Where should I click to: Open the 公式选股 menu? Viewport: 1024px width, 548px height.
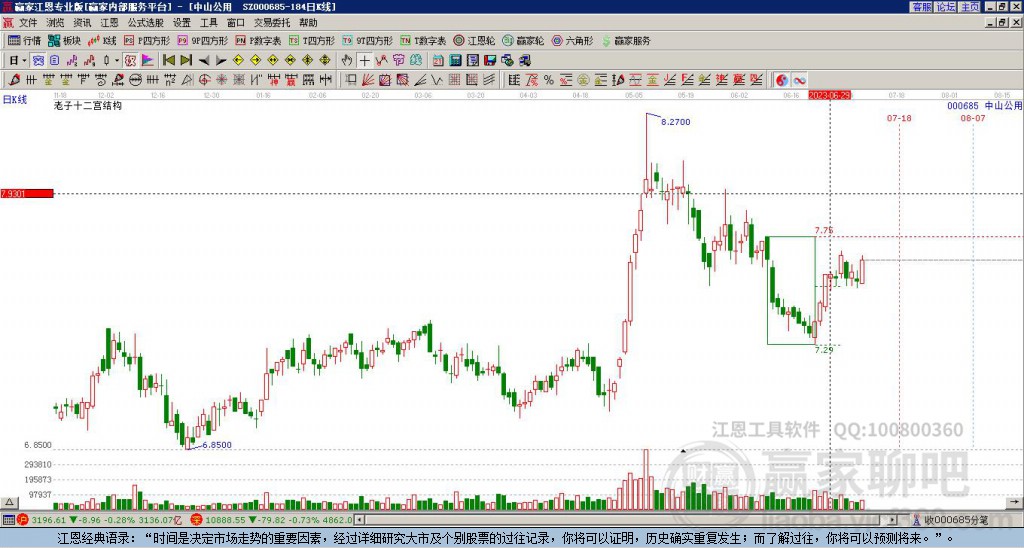[146, 23]
